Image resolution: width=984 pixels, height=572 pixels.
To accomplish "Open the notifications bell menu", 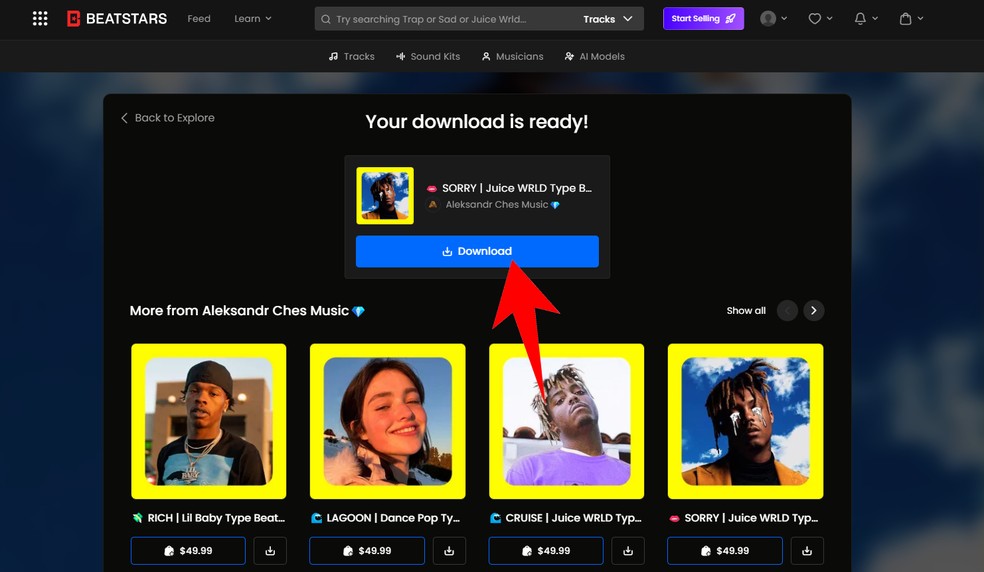I will click(860, 19).
